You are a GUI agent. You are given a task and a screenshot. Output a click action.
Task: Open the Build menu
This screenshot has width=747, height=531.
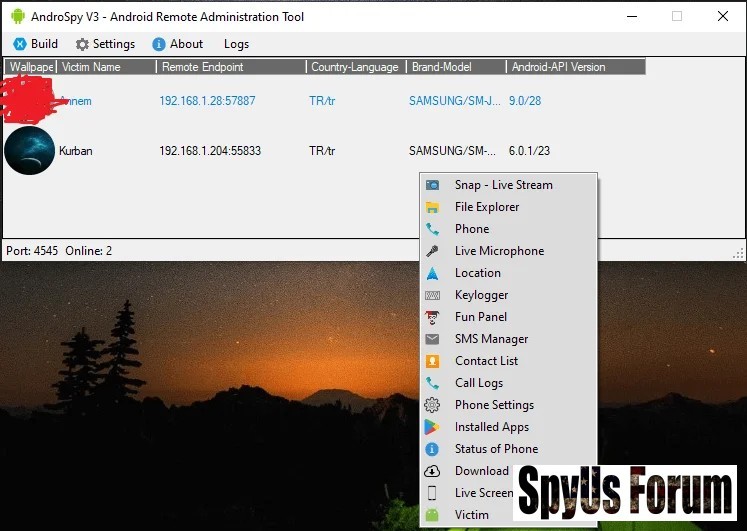tap(36, 44)
